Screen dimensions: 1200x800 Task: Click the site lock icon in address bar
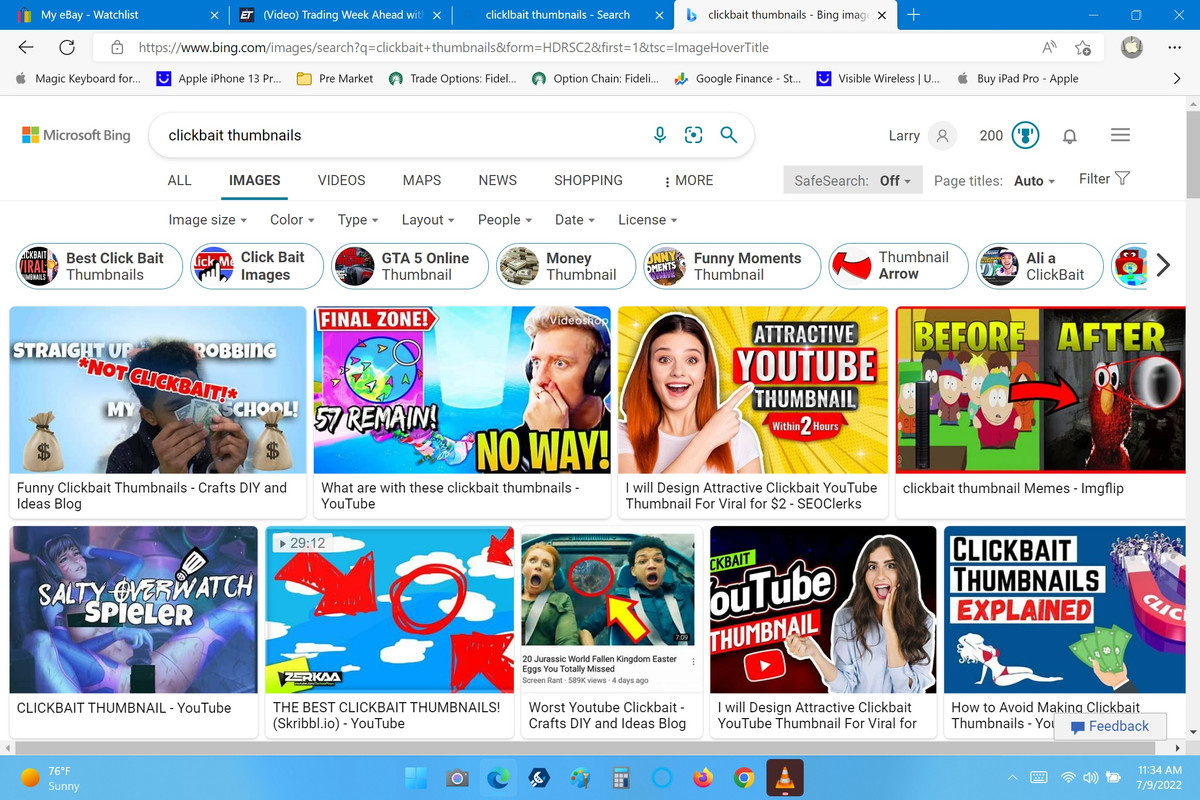[117, 47]
